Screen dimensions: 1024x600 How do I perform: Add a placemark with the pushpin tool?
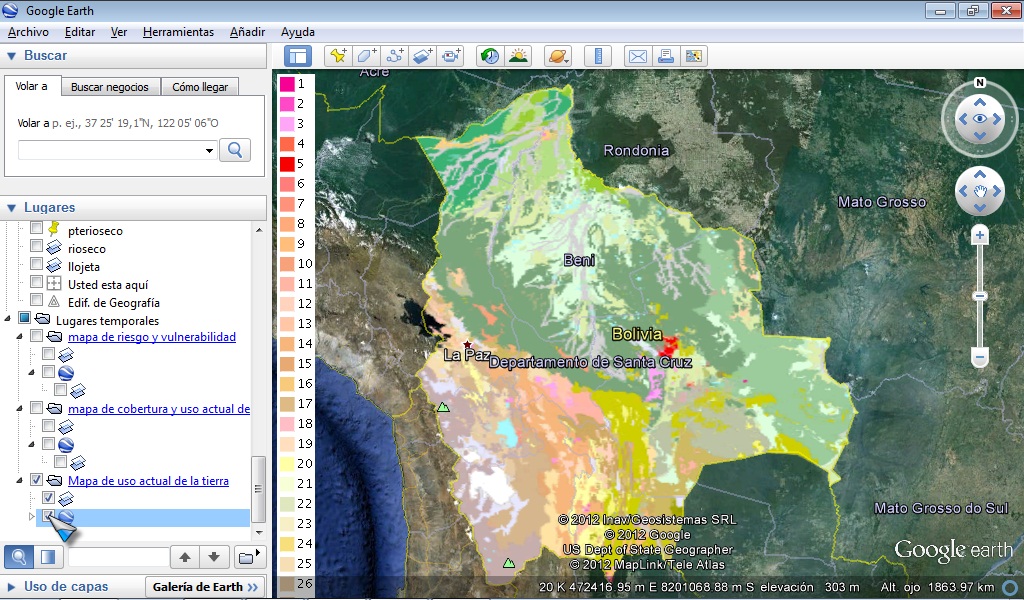coord(337,56)
